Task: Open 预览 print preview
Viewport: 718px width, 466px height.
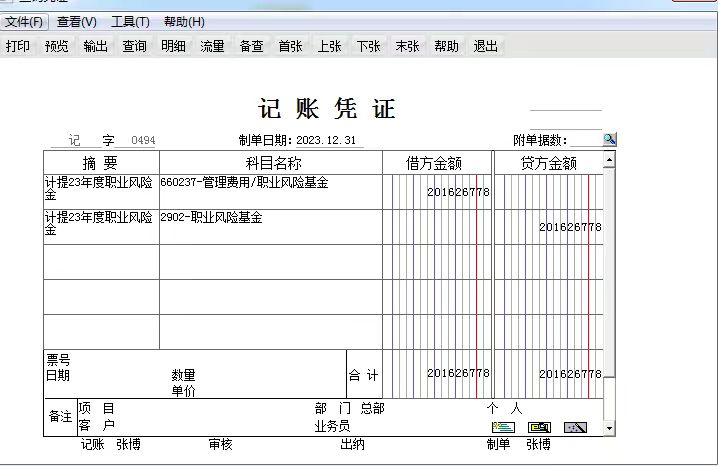Action: pyautogui.click(x=57, y=46)
